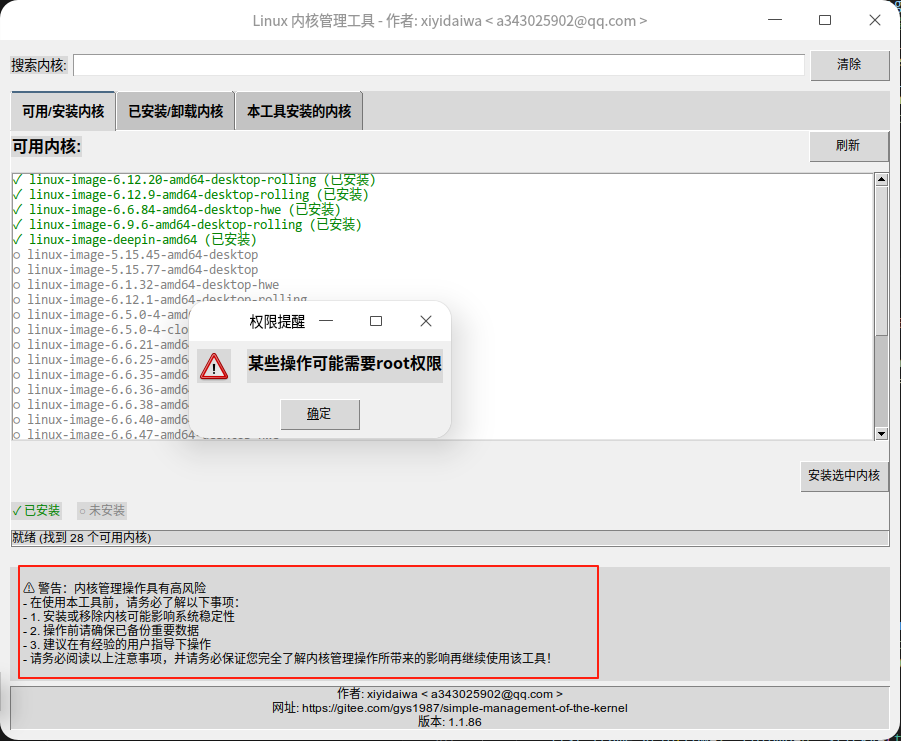Screen dimensions: 901x741
Task: Open the 已安装/卸载内核 tab
Action: pyautogui.click(x=175, y=111)
